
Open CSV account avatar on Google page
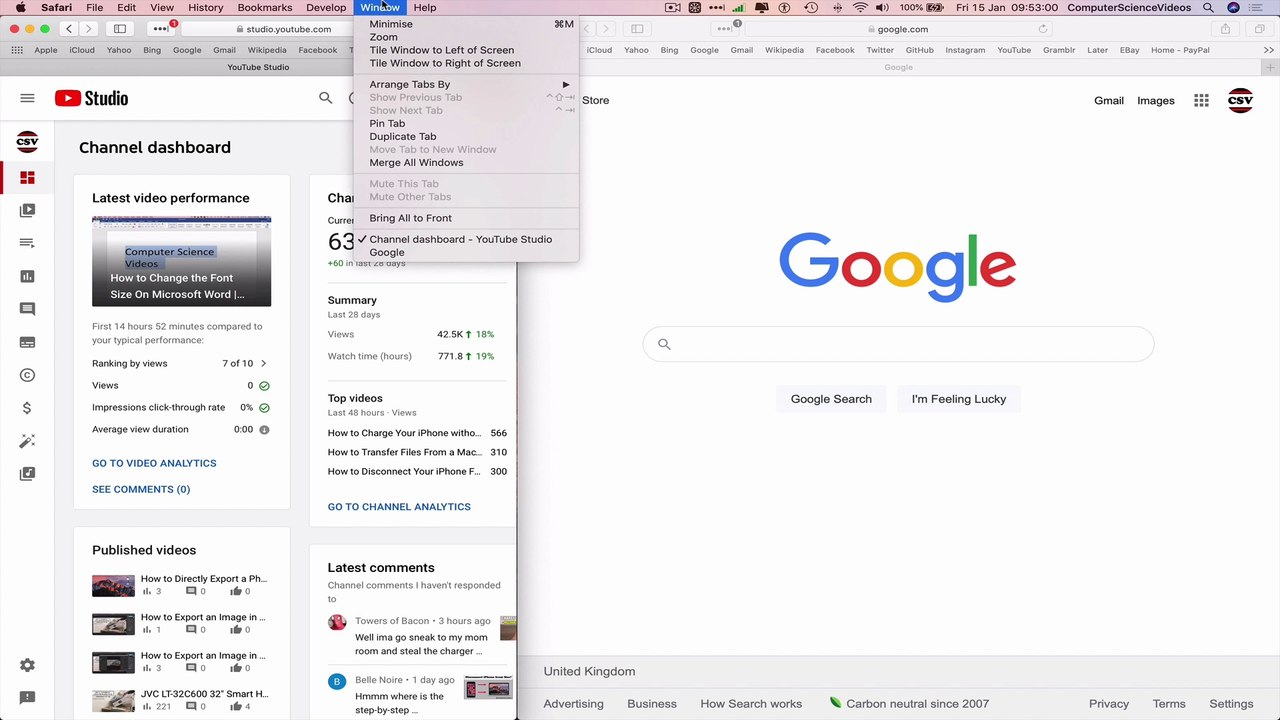coord(1240,100)
